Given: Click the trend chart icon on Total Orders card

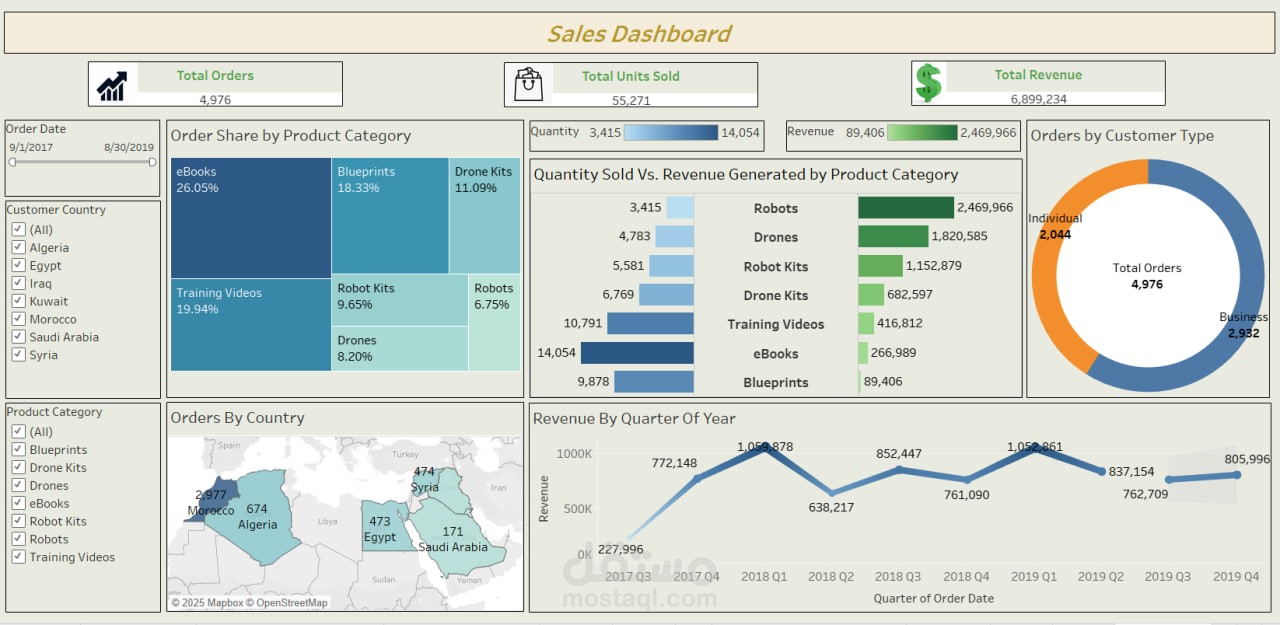Looking at the screenshot, I should coord(111,83).
